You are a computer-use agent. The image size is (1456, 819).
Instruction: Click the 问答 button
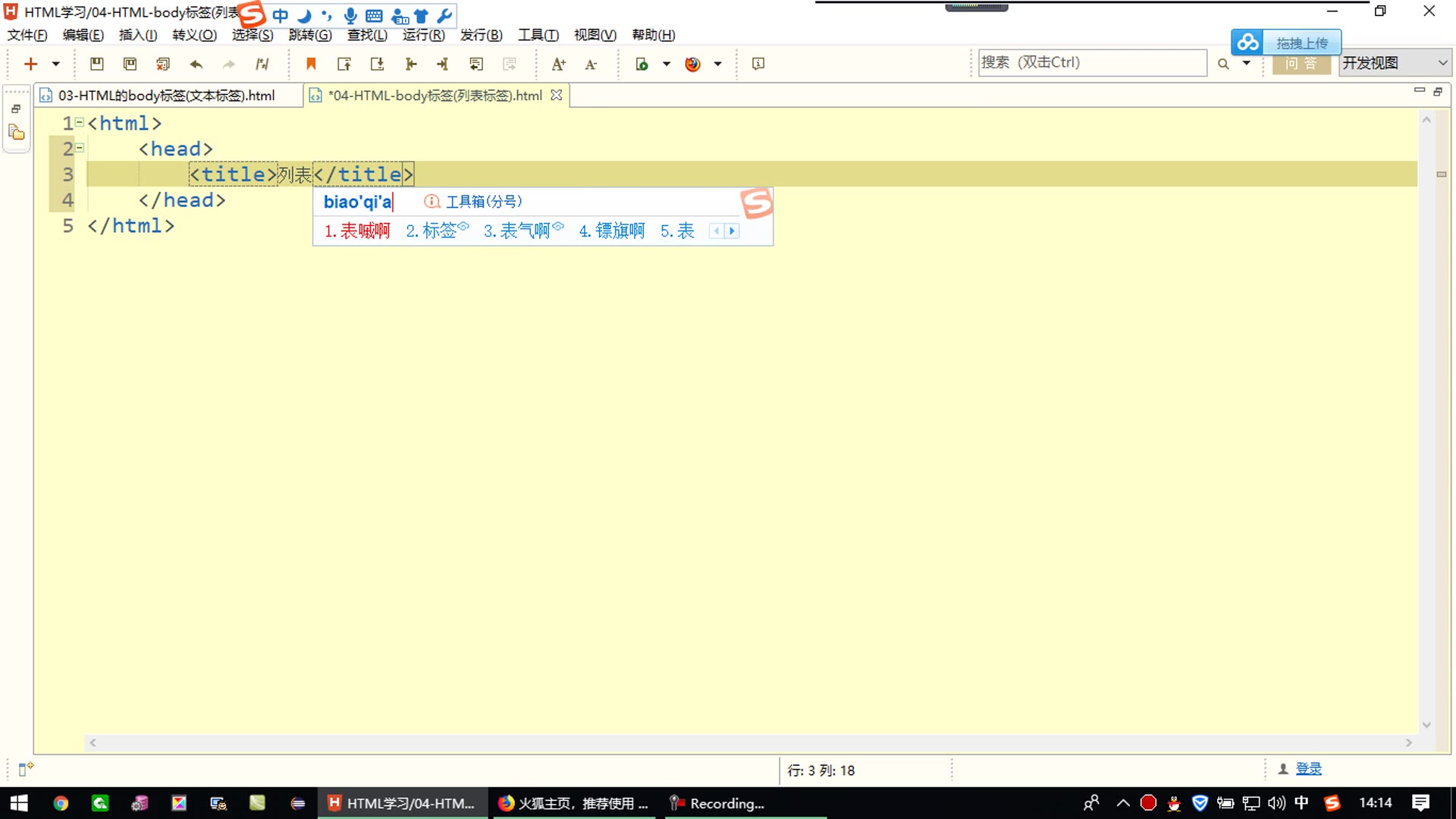tap(1301, 64)
